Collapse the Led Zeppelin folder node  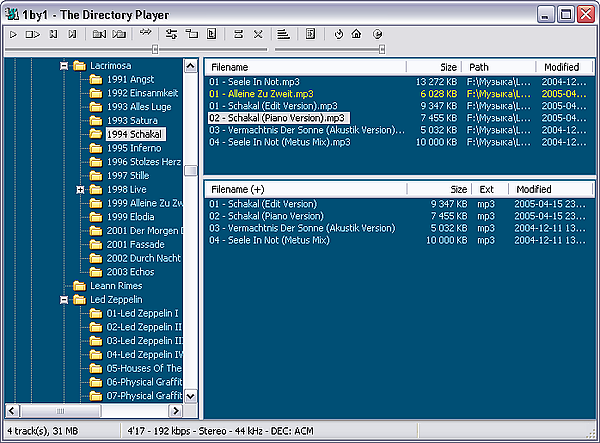click(x=64, y=299)
